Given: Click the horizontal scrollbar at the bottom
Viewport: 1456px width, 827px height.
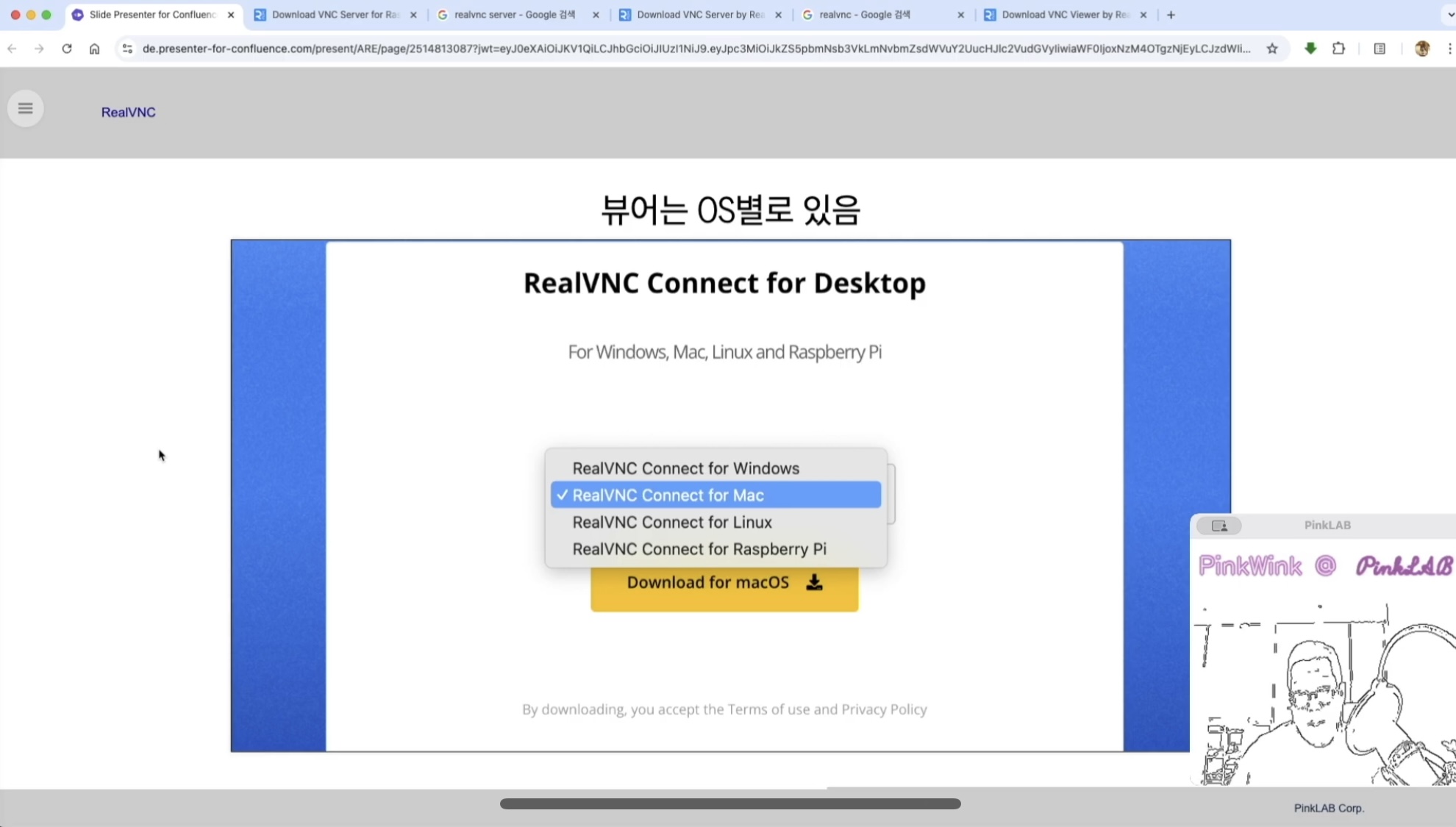Looking at the screenshot, I should (729, 804).
